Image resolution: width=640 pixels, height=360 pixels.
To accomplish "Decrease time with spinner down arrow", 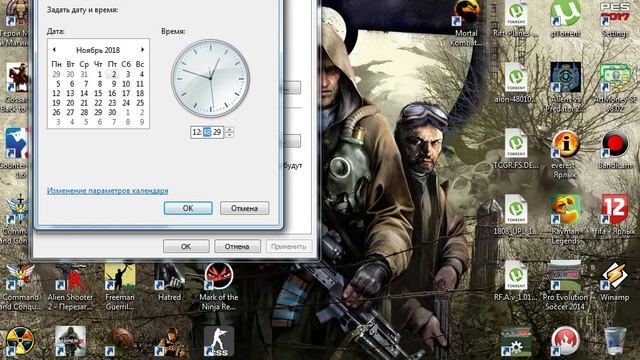I will click(x=230, y=135).
